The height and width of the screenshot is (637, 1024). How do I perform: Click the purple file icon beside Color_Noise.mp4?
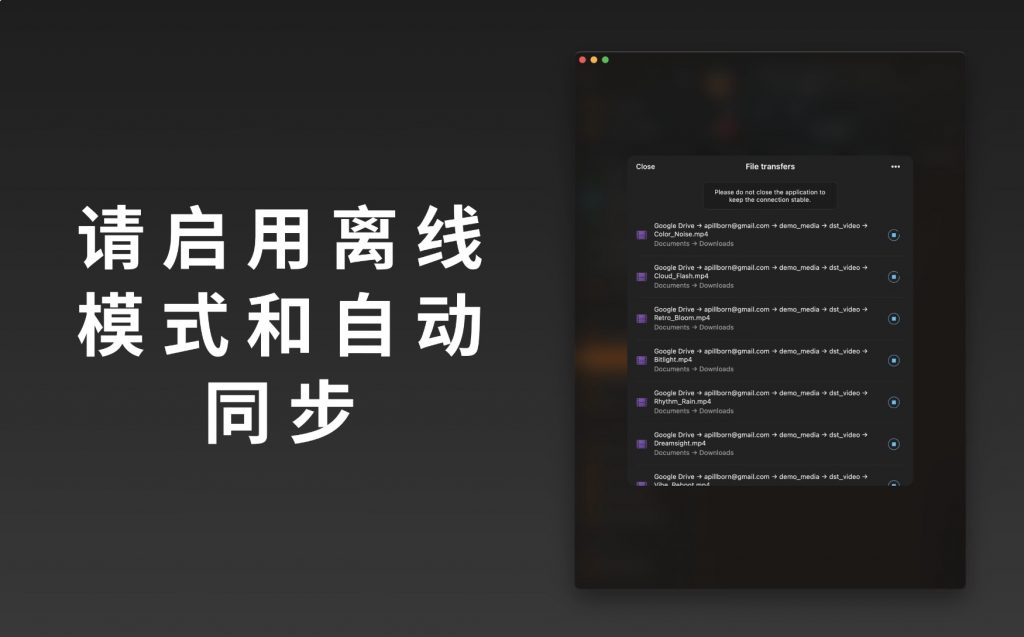coord(641,235)
